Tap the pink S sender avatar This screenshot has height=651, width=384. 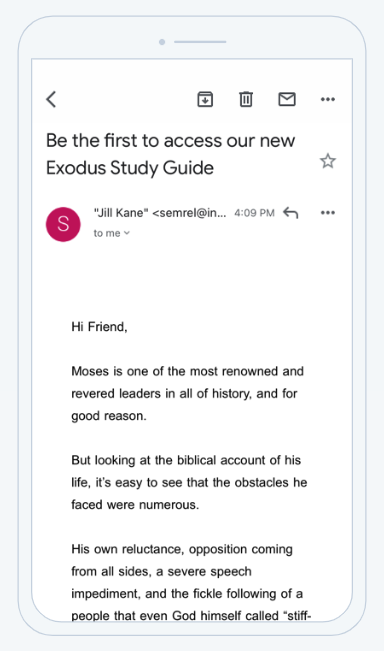click(x=63, y=224)
